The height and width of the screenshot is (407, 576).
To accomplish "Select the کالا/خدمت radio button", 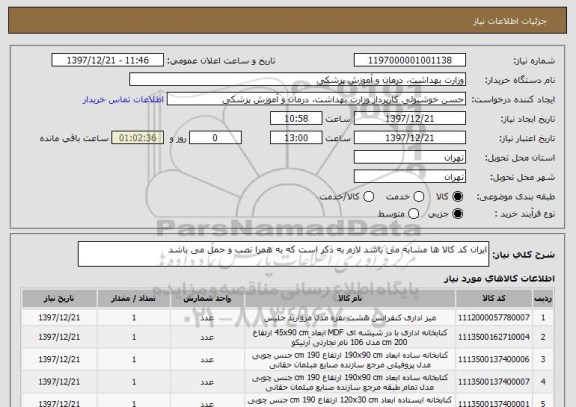I will tap(368, 197).
